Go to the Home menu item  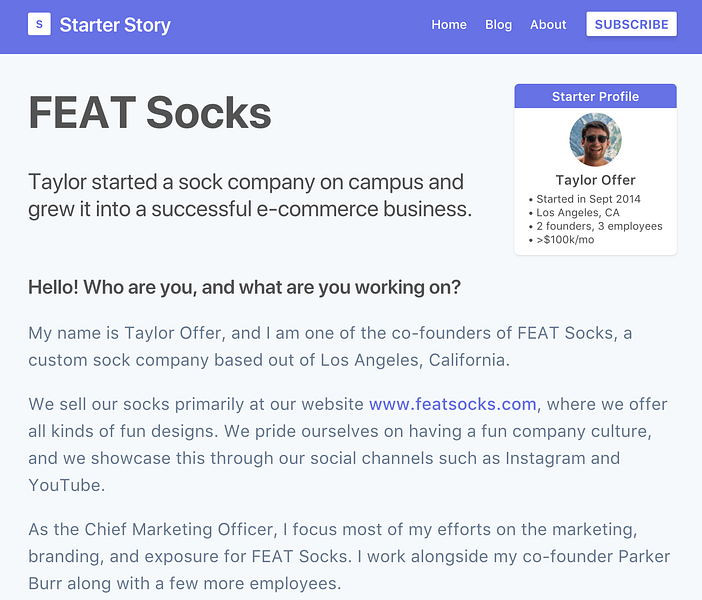pos(449,25)
